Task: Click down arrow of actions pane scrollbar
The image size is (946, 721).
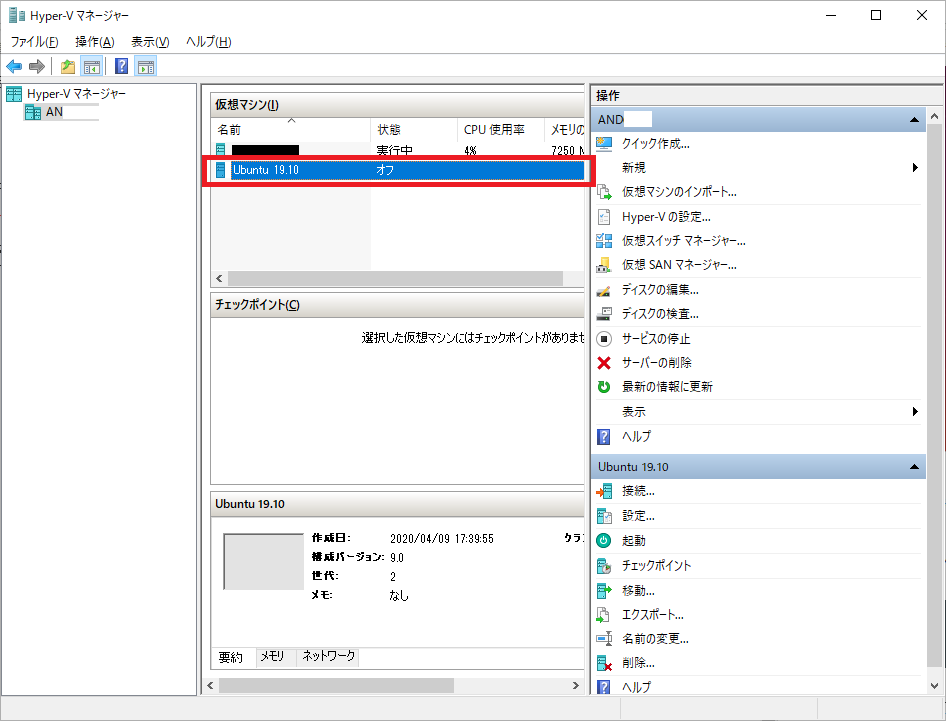Action: pos(935,686)
